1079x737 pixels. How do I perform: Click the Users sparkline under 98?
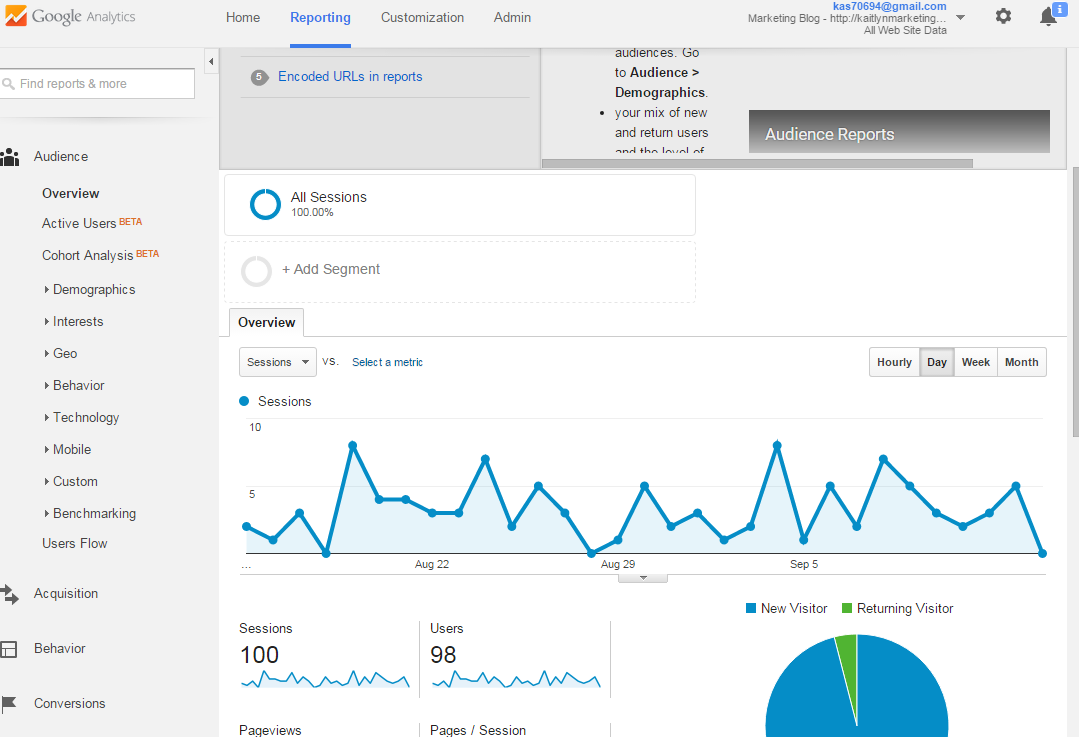tap(516, 679)
